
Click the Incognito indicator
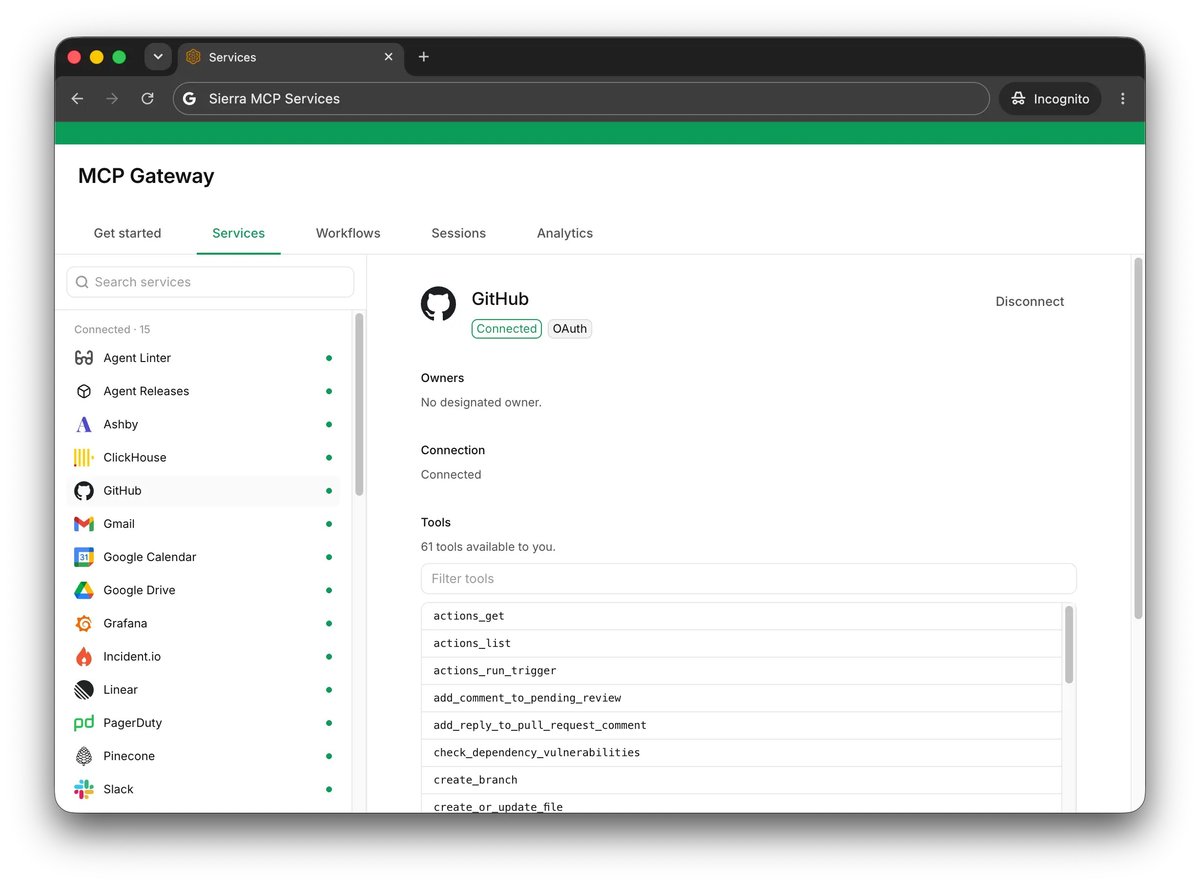(1050, 99)
